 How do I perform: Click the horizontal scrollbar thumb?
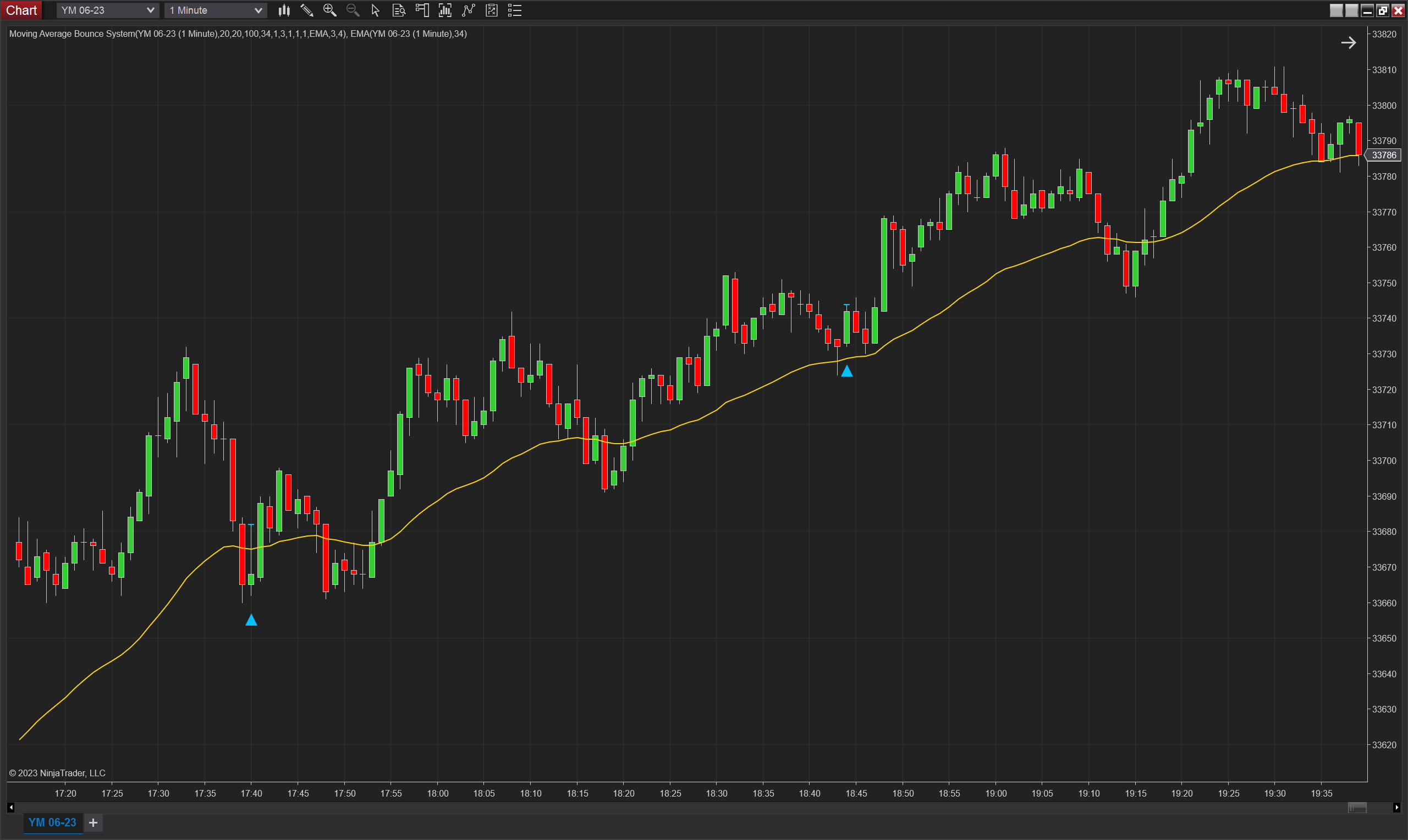[x=1357, y=808]
